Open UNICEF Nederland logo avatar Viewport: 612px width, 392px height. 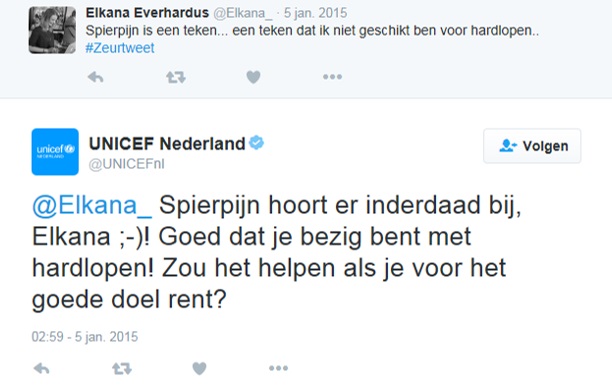(55, 152)
